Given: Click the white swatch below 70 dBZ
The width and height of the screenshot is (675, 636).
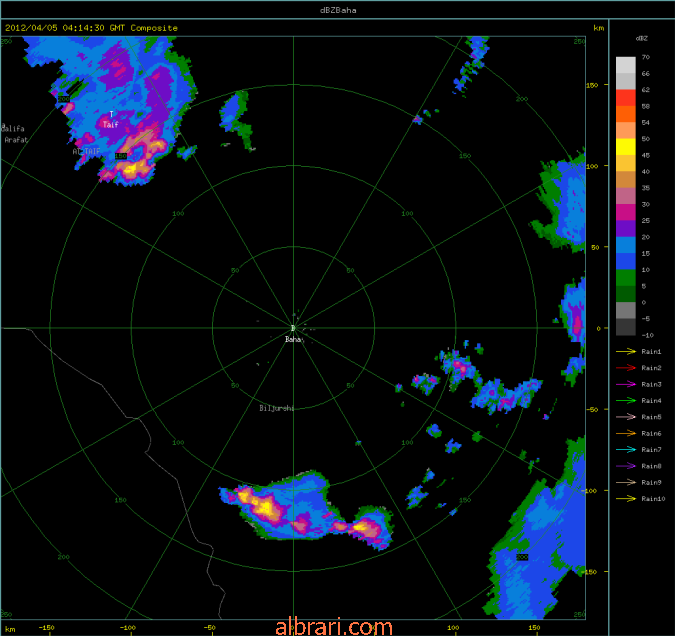Looking at the screenshot, I should click(x=626, y=65).
